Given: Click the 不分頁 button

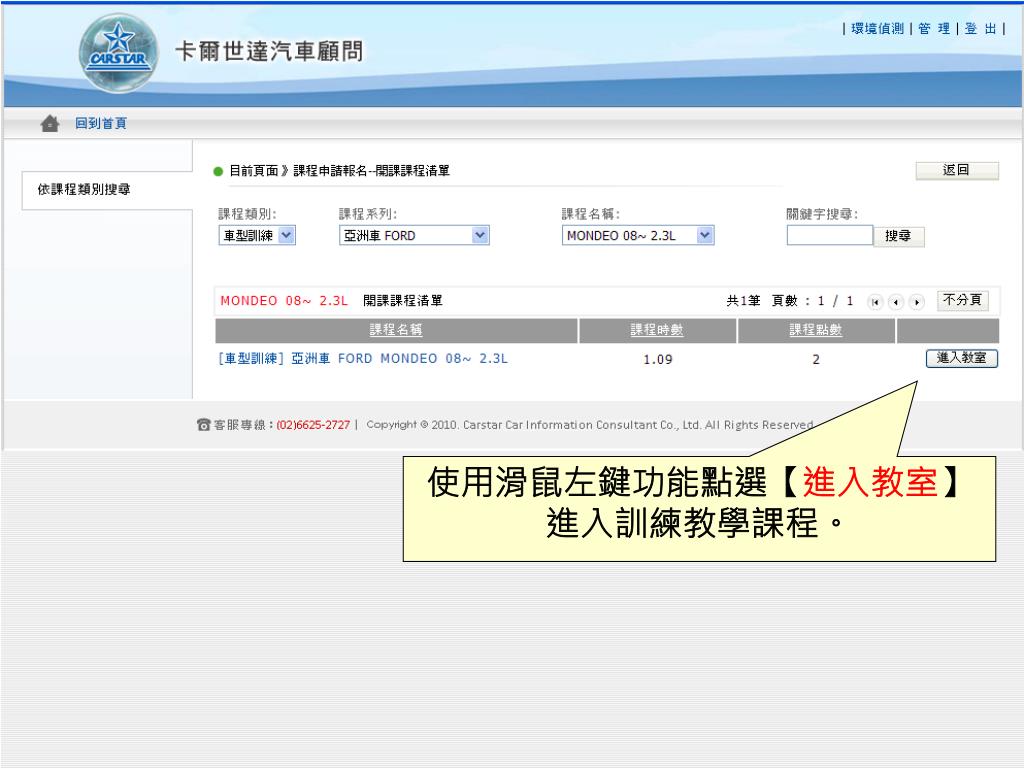Looking at the screenshot, I should (963, 300).
